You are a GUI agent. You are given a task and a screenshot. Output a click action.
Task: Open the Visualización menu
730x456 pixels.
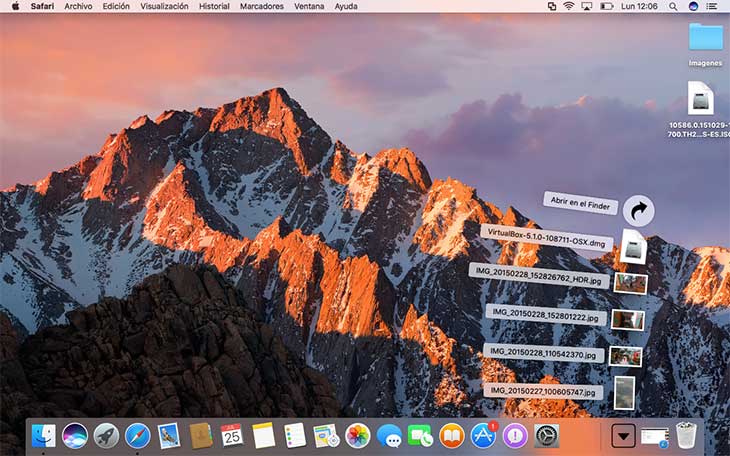coord(164,6)
